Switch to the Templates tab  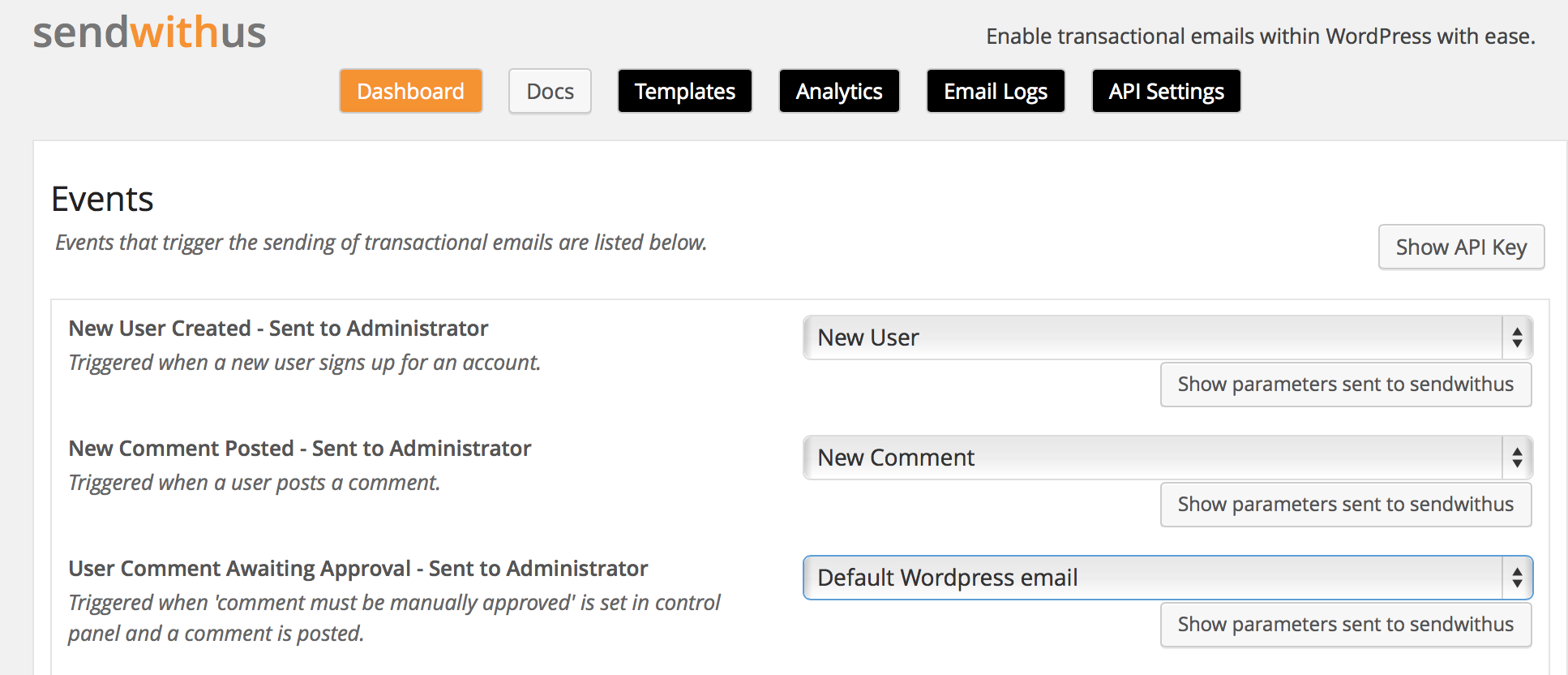(x=685, y=91)
